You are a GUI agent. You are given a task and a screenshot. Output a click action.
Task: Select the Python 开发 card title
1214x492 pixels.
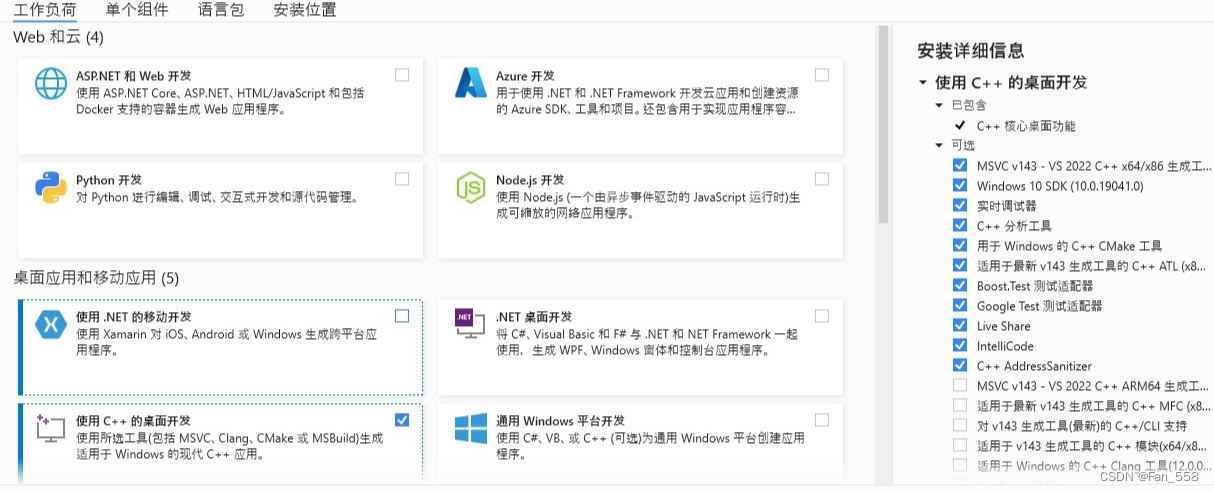109,180
